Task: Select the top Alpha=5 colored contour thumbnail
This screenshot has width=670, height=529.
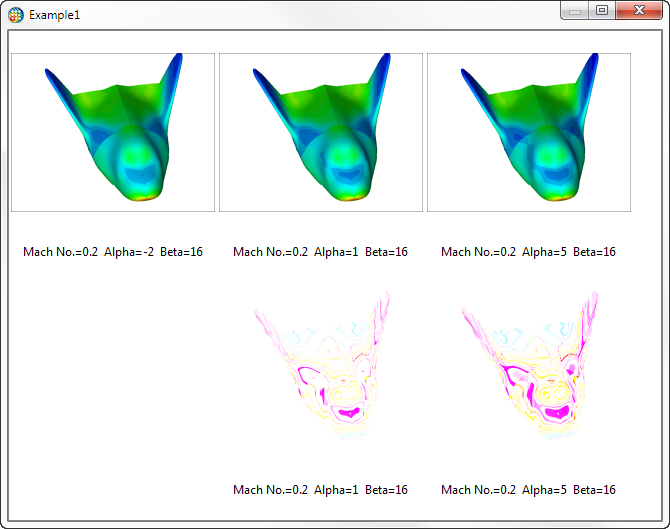Action: (x=529, y=132)
